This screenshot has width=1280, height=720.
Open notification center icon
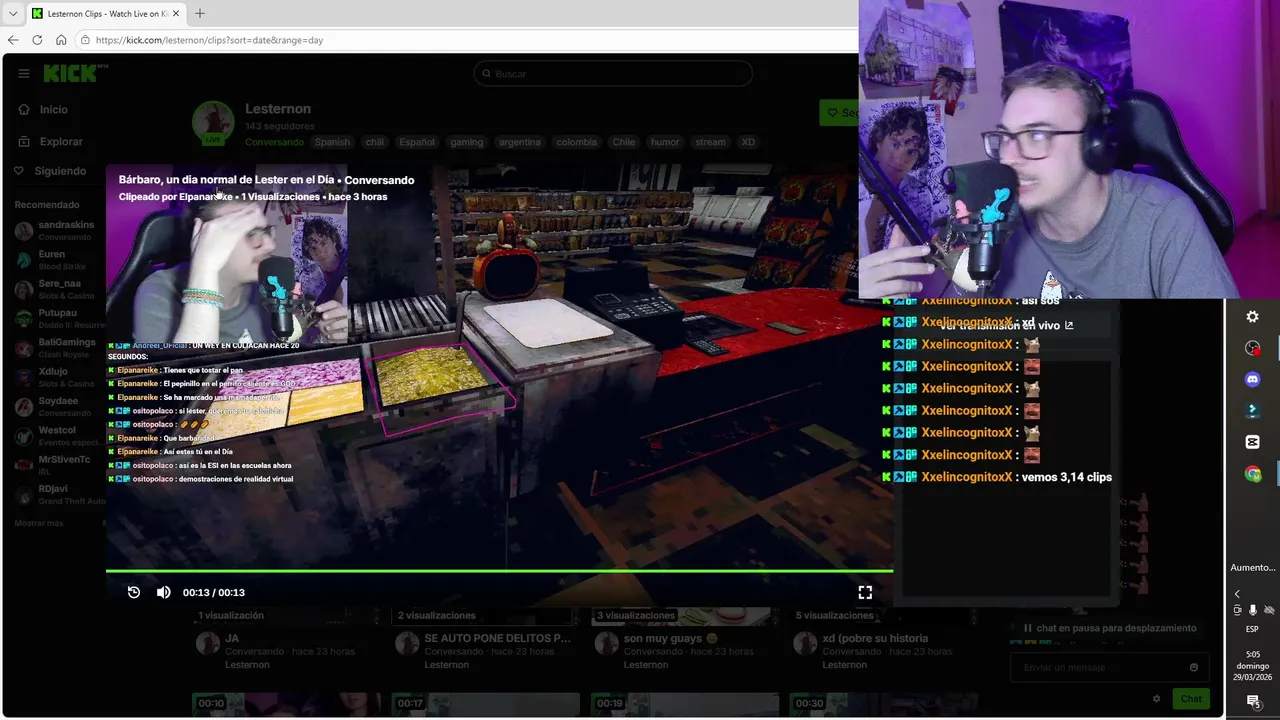coord(1253,703)
